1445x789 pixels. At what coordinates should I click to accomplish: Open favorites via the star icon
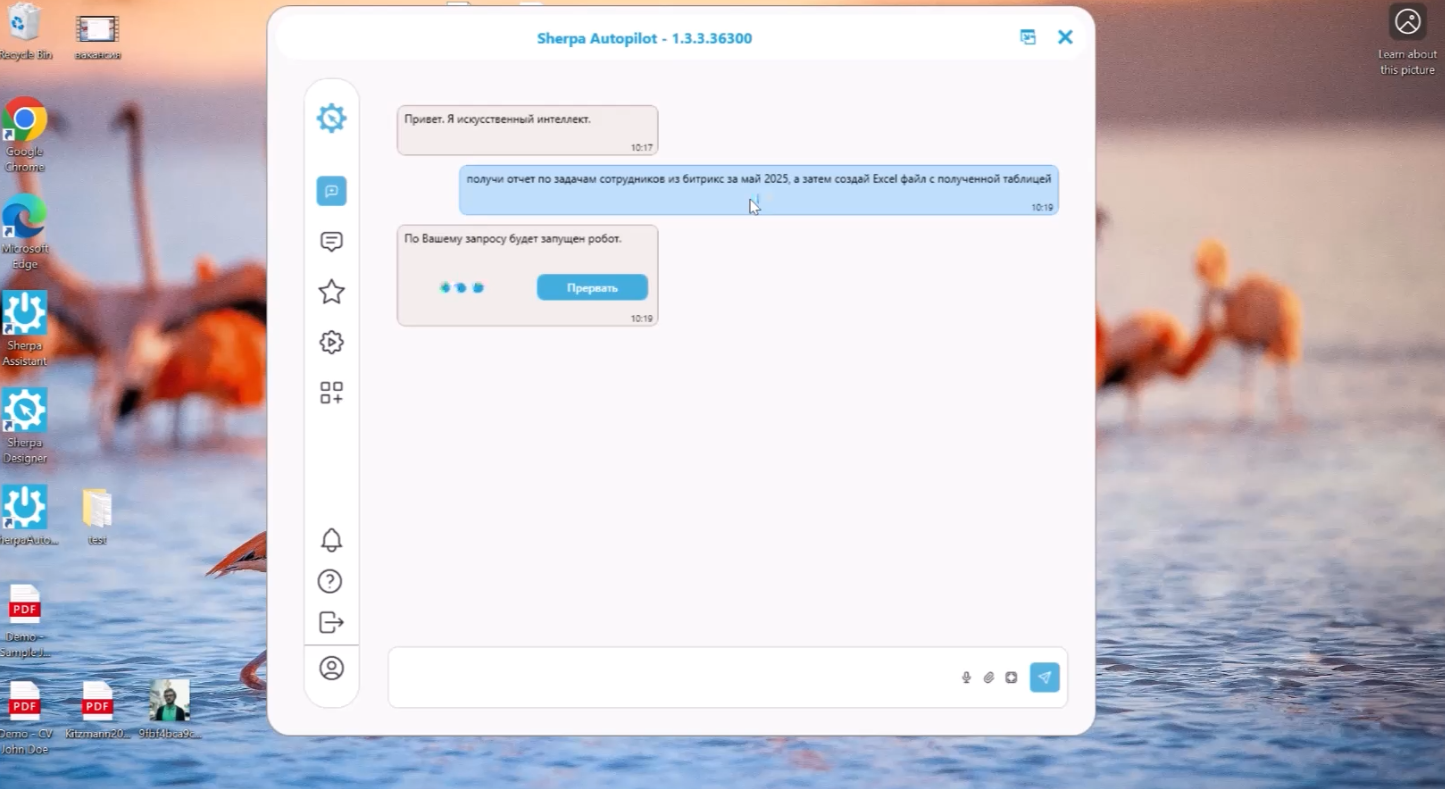coord(331,292)
